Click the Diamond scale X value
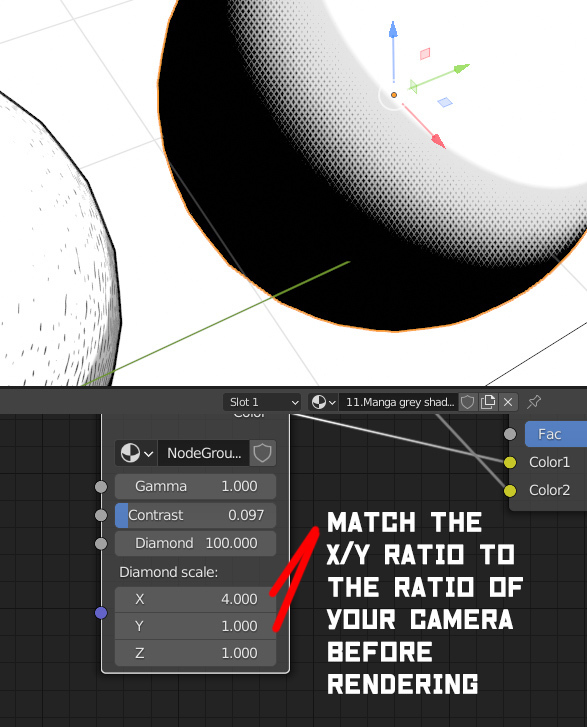587x727 pixels. pos(195,599)
